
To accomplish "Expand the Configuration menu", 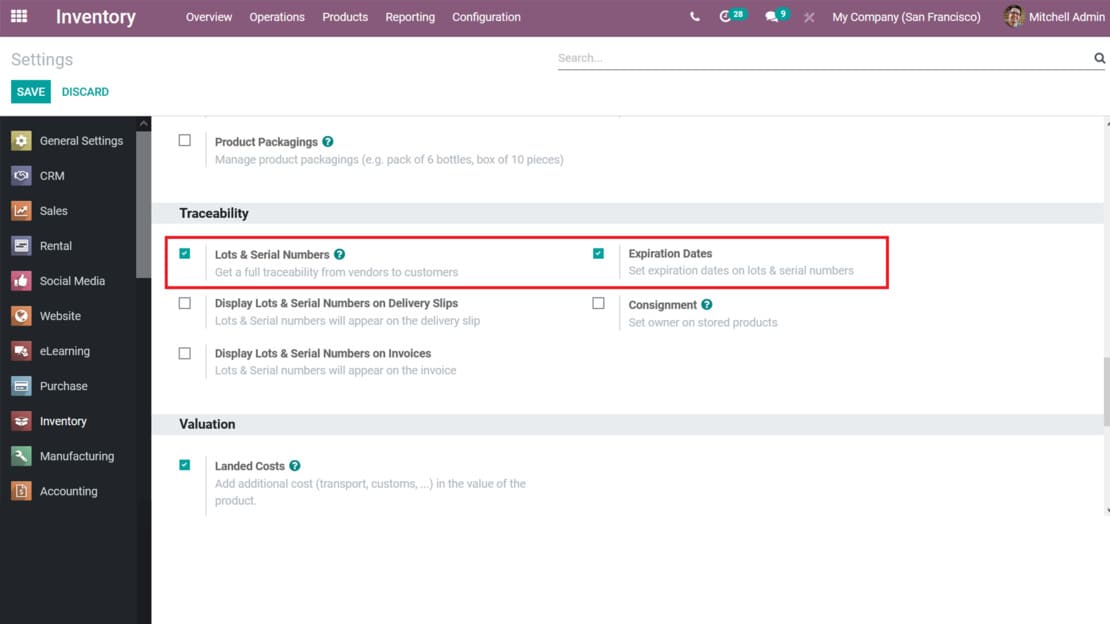I will tap(486, 17).
